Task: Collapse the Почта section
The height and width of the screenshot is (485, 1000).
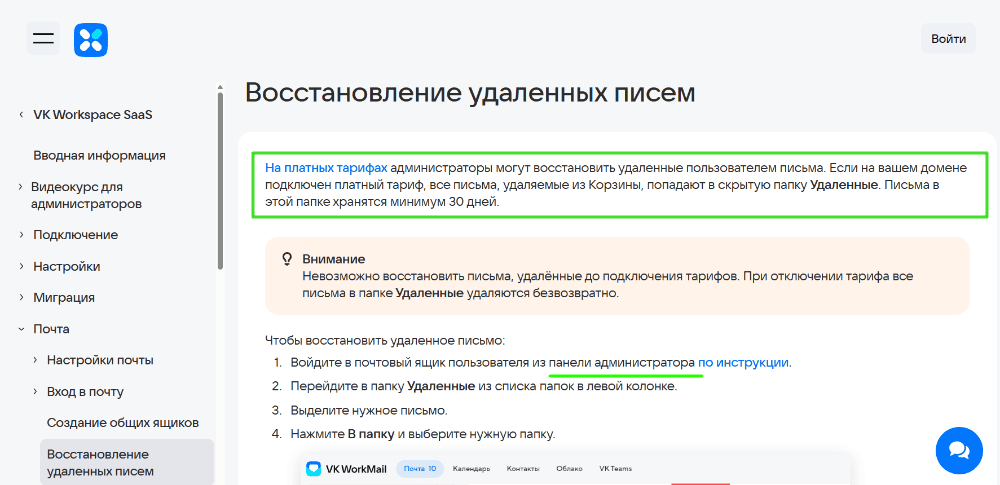Action: pos(21,329)
